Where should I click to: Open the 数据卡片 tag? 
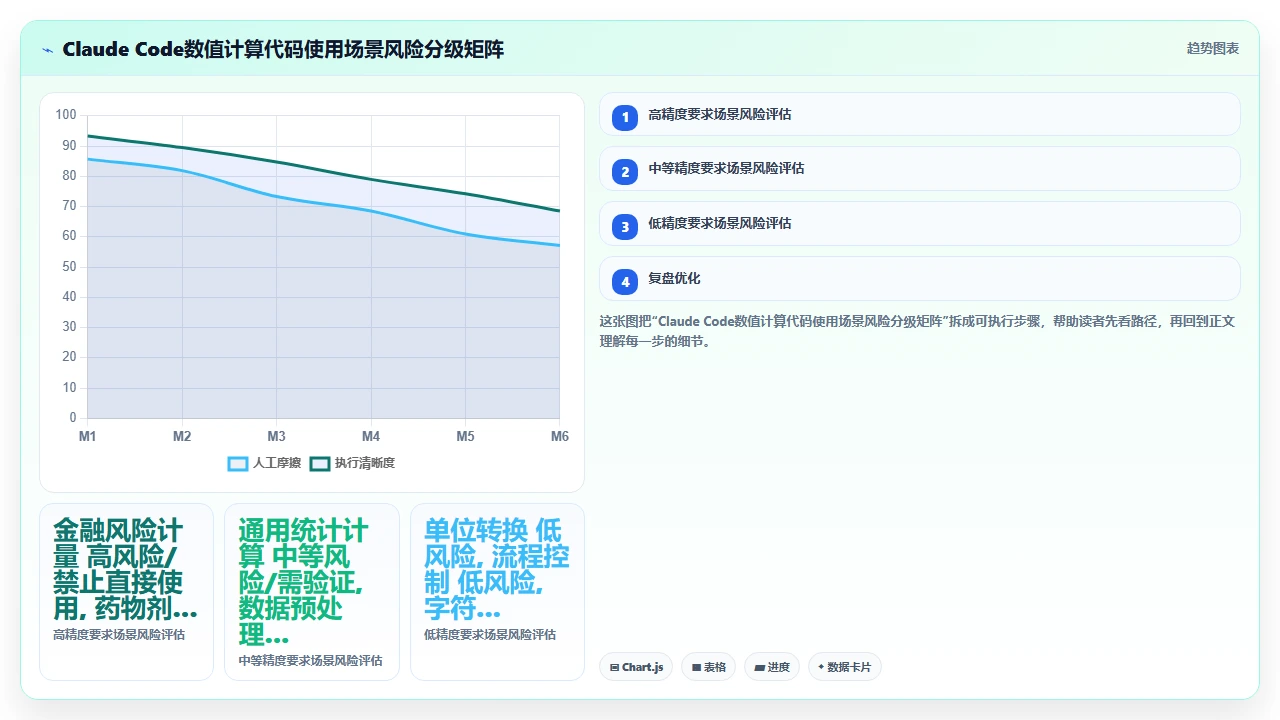coord(844,667)
